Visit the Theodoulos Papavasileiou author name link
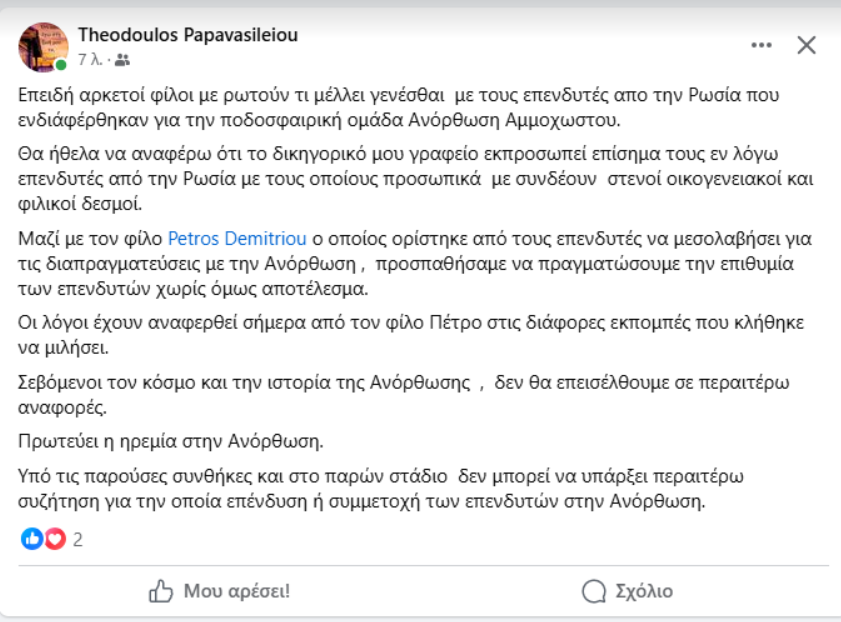Screen dimensions: 841x622 [188, 35]
